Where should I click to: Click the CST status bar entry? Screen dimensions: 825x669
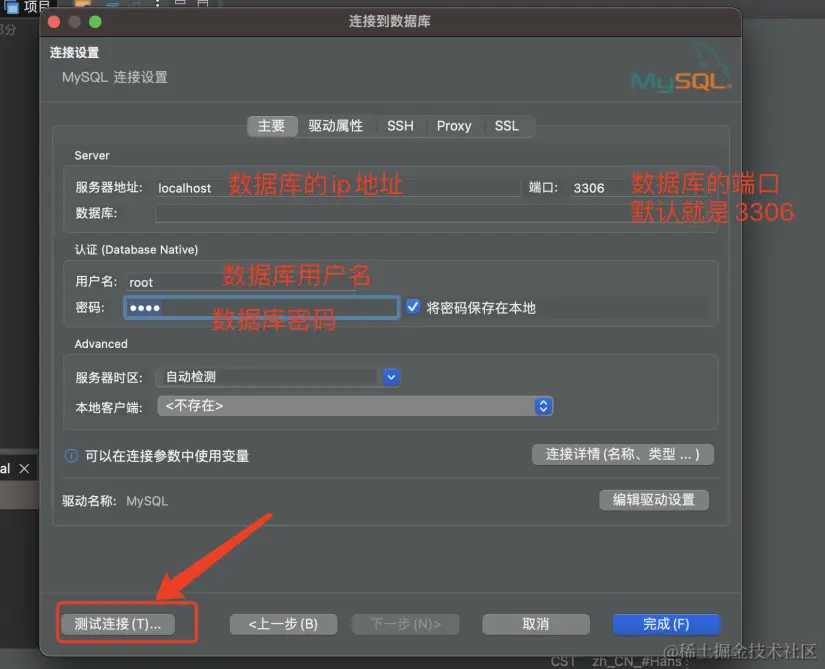pyautogui.click(x=563, y=661)
